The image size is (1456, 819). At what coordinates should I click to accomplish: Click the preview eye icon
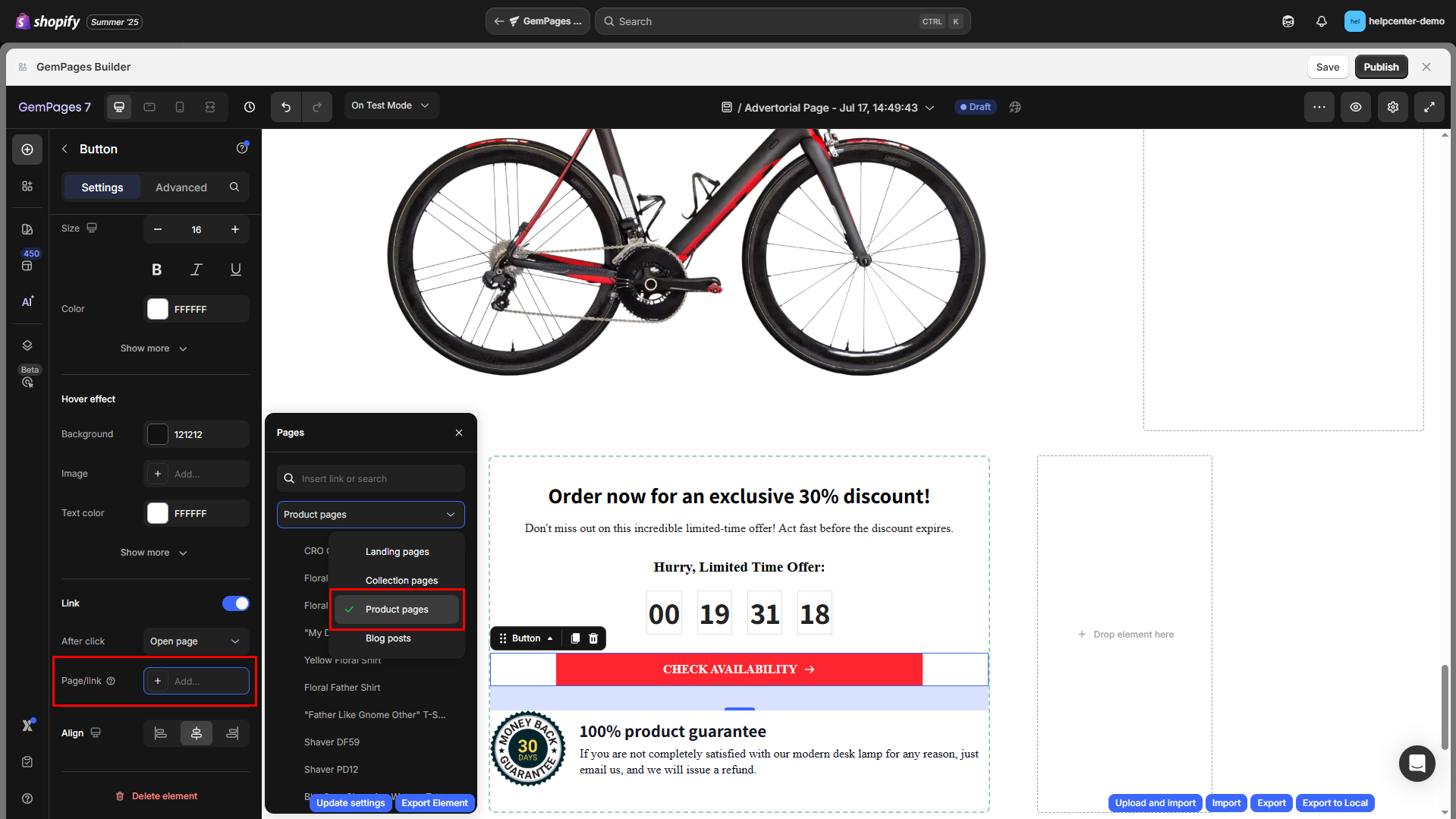1356,107
